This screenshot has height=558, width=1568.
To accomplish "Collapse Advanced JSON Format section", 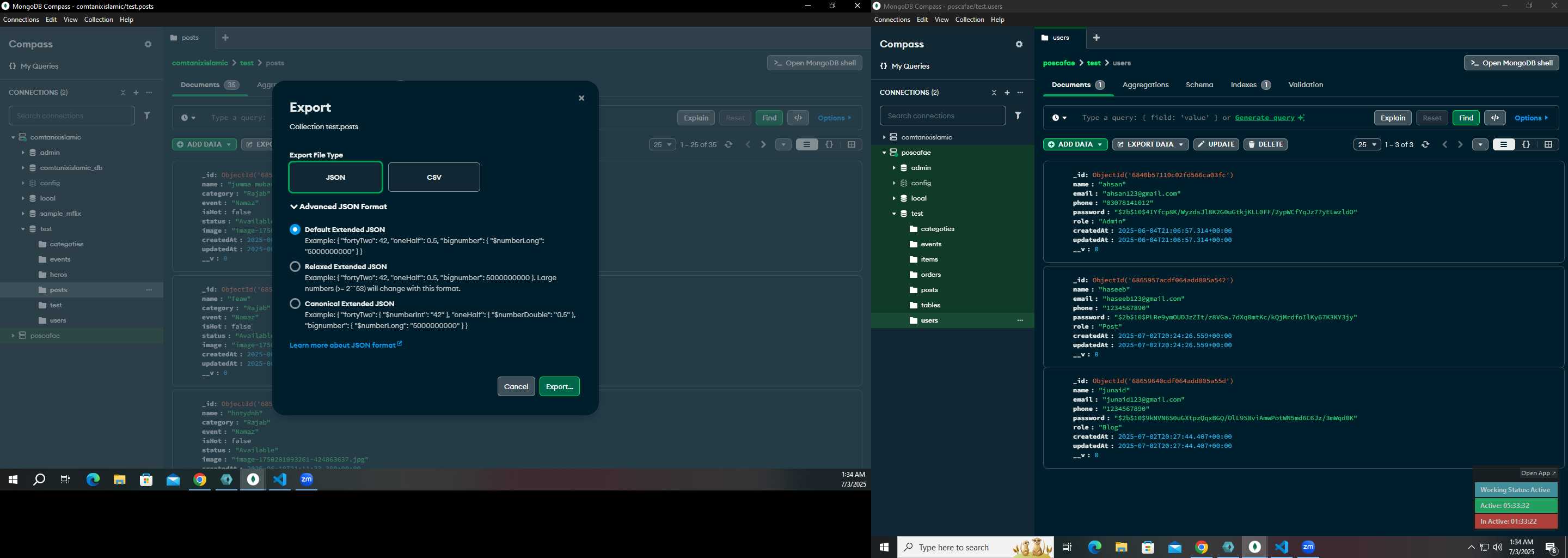I will (x=339, y=207).
